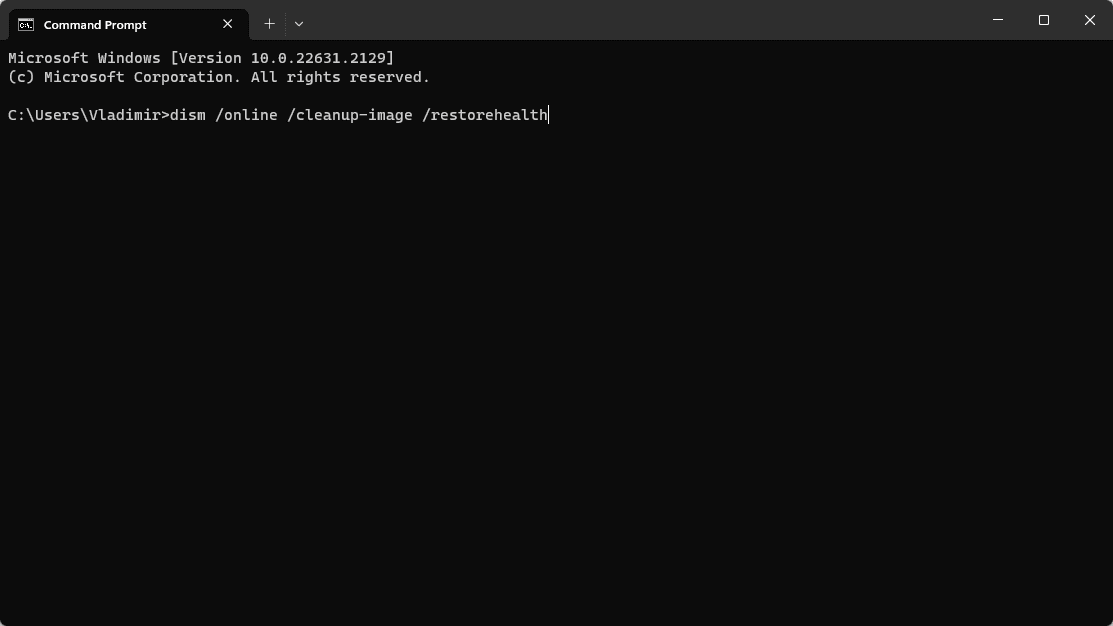
Task: Click the "/cleanup-image" argument in the command
Action: click(x=350, y=115)
